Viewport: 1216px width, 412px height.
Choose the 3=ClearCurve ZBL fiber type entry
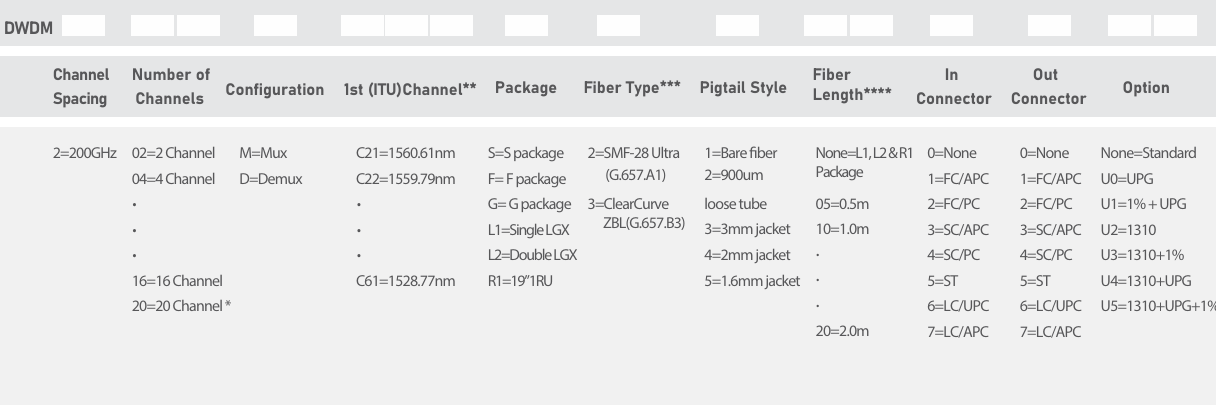click(x=637, y=213)
